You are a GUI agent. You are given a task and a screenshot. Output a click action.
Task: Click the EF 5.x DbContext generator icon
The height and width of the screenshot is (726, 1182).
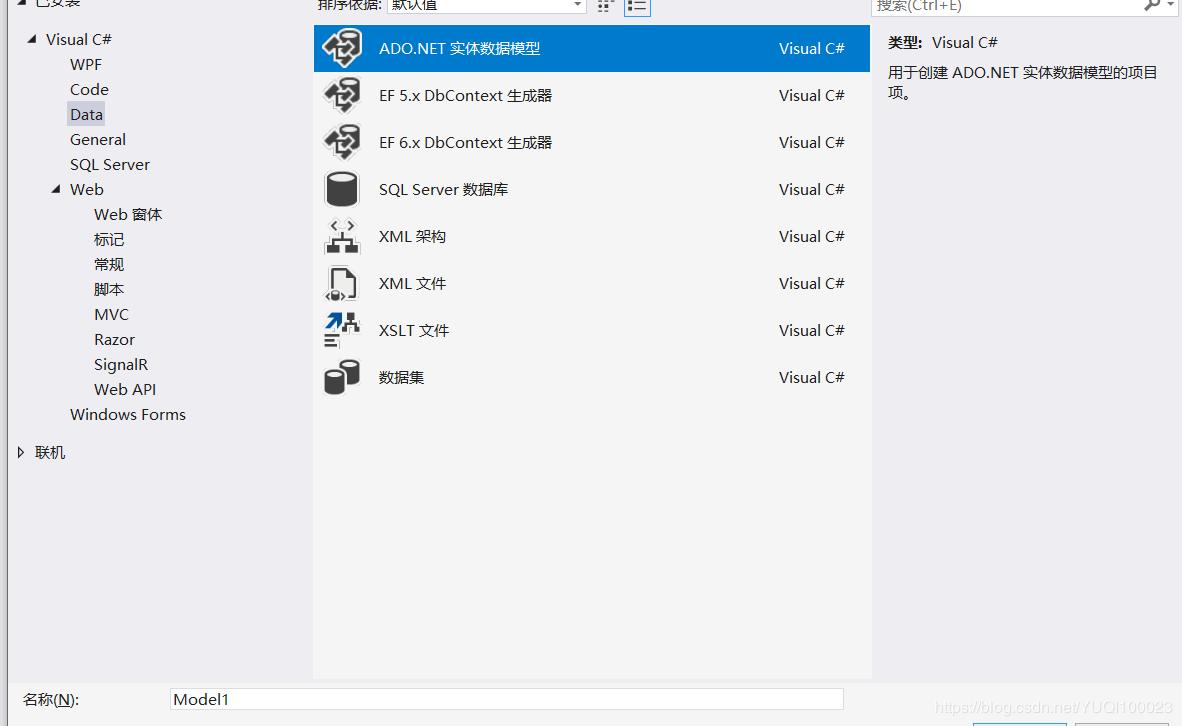pos(342,96)
